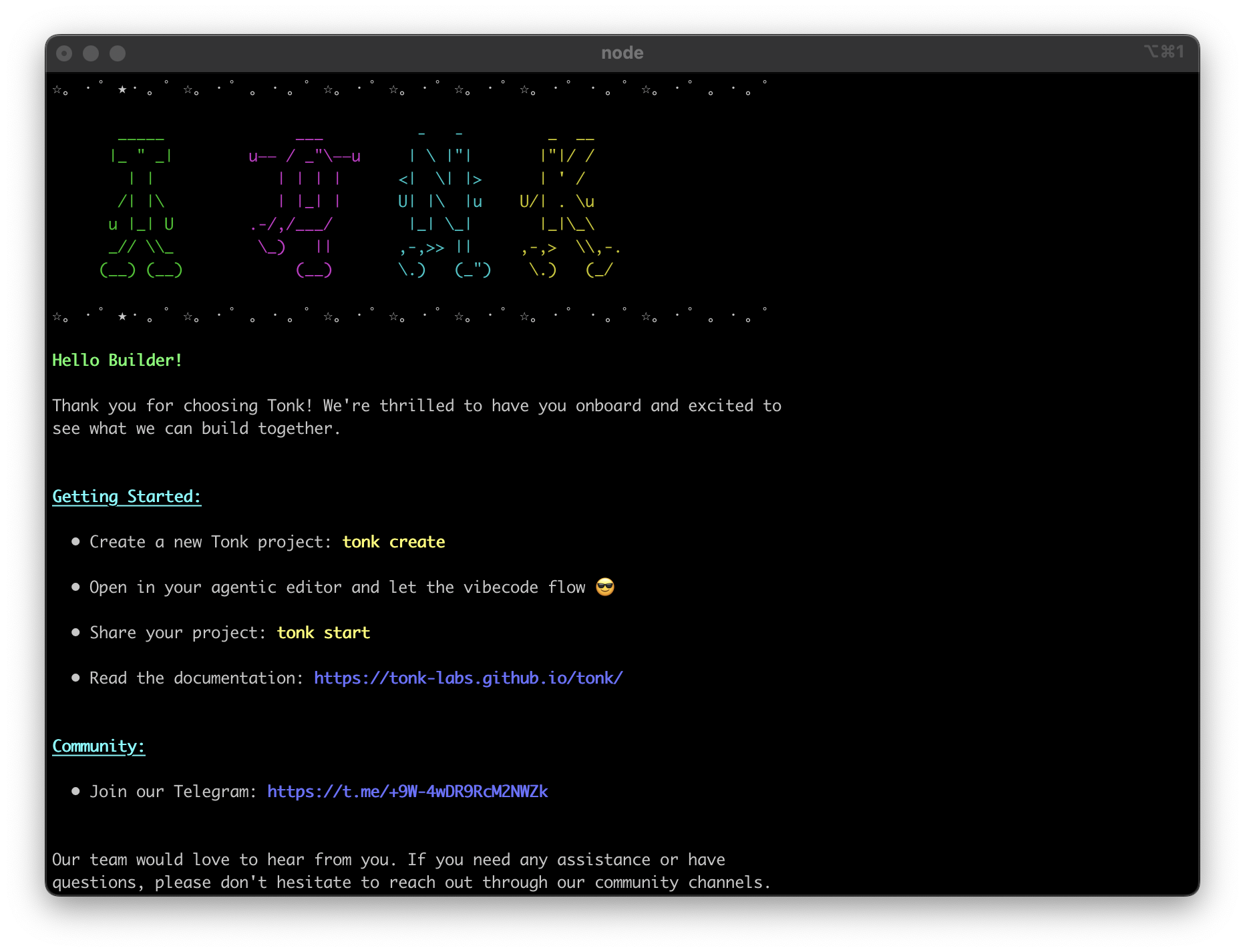Image resolution: width=1245 pixels, height=952 pixels.
Task: Click 'see what we can build together.' line
Action: coord(196,429)
